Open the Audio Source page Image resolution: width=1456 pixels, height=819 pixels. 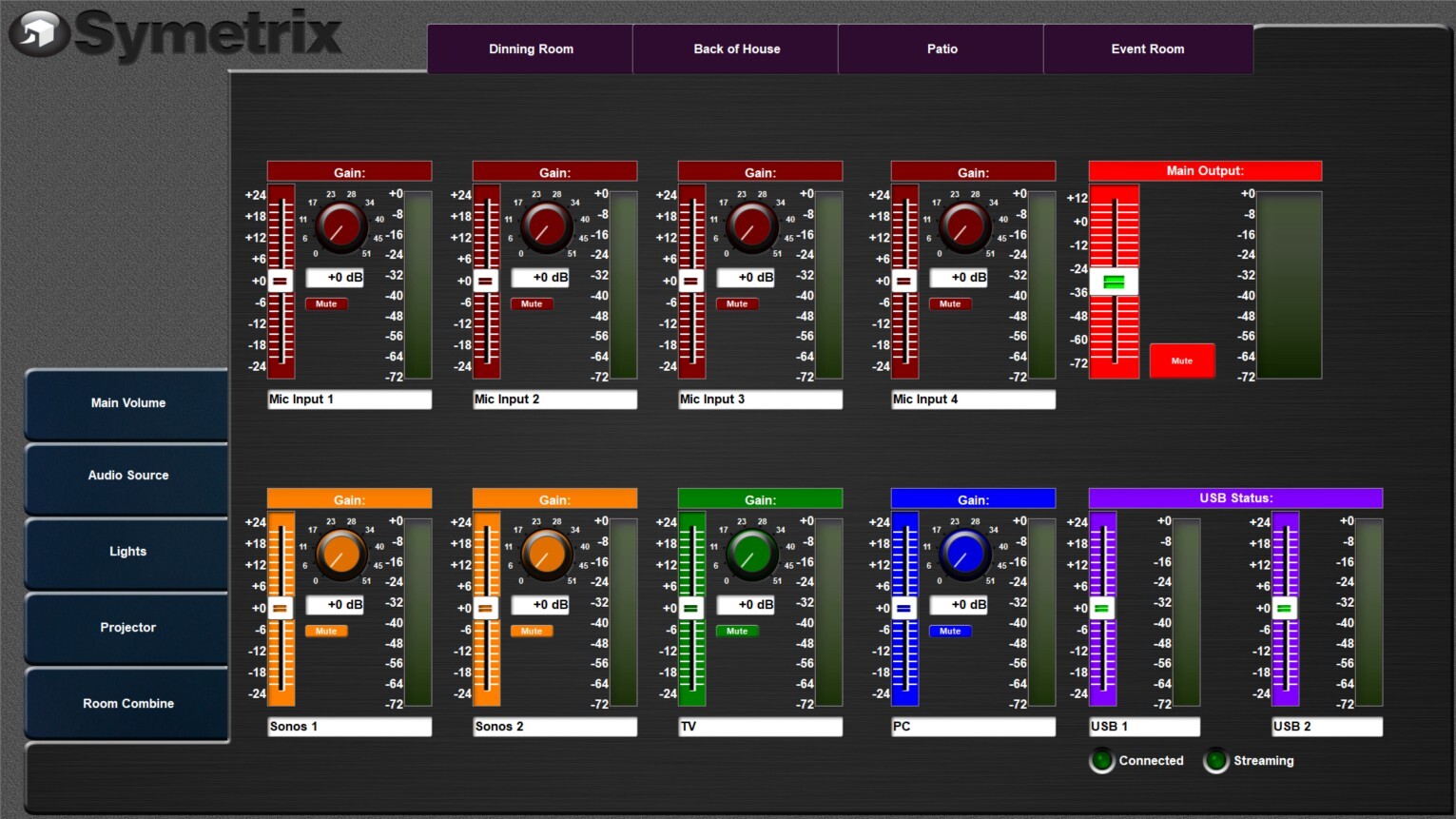[x=127, y=476]
